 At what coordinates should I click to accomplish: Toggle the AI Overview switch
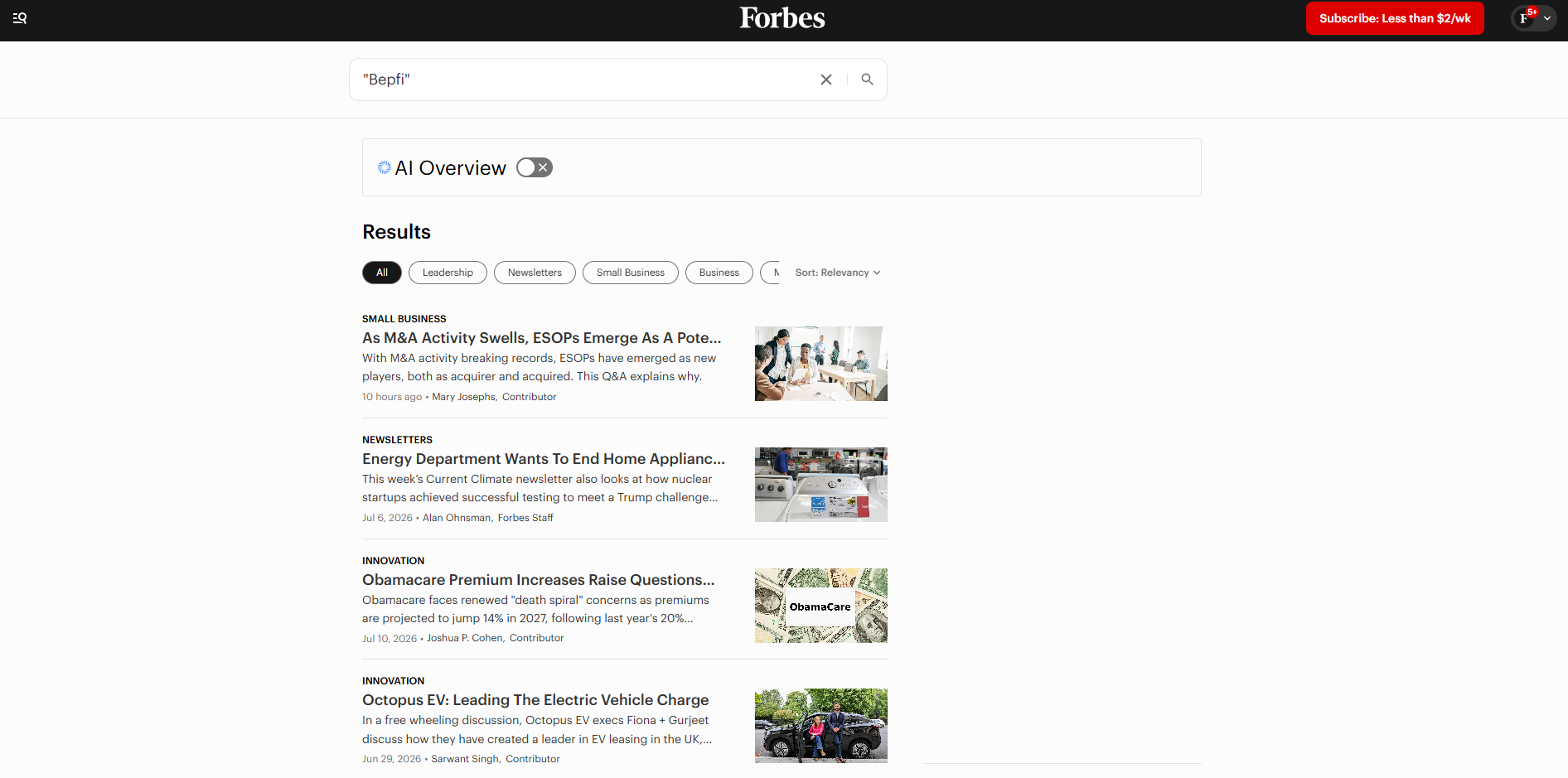(x=535, y=167)
